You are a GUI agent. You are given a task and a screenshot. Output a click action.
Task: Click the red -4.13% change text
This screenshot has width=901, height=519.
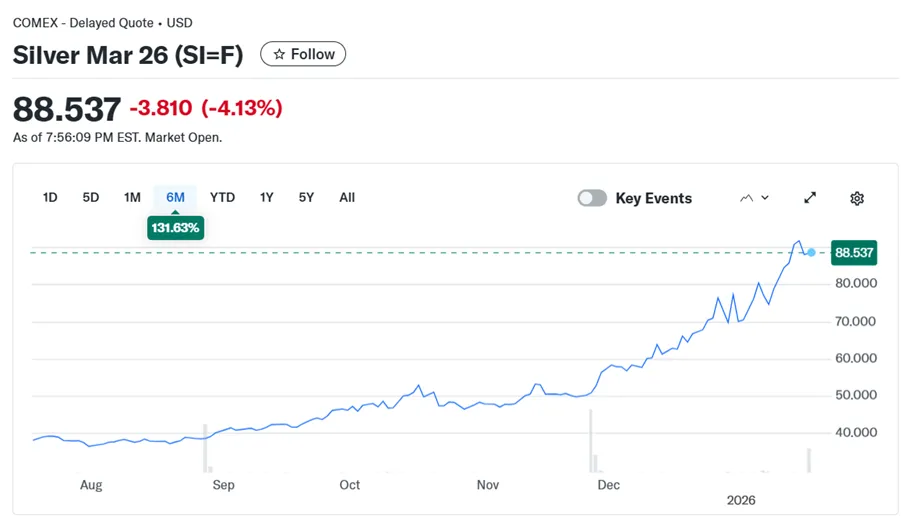click(242, 108)
